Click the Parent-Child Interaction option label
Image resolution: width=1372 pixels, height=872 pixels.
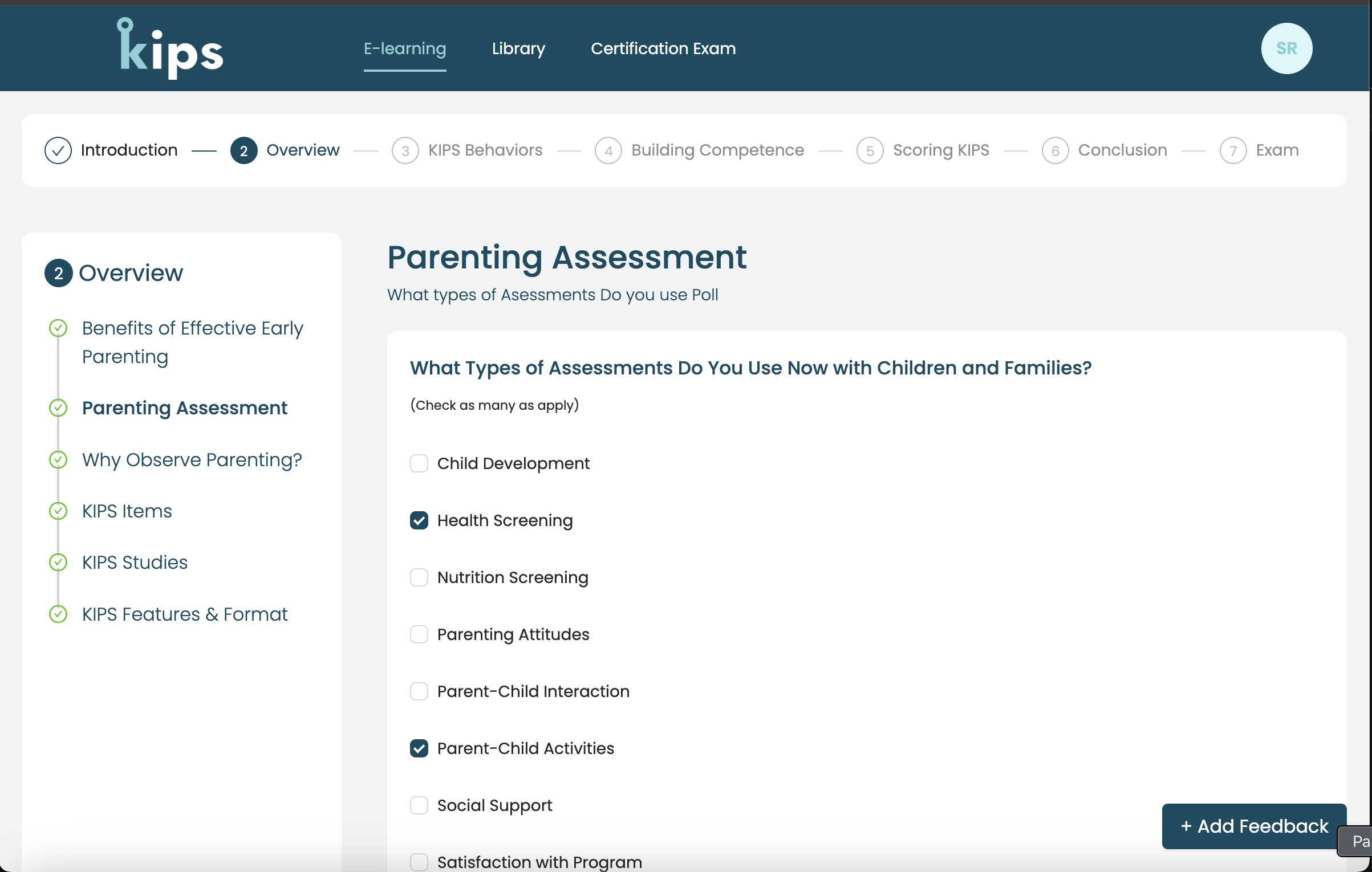tap(534, 691)
